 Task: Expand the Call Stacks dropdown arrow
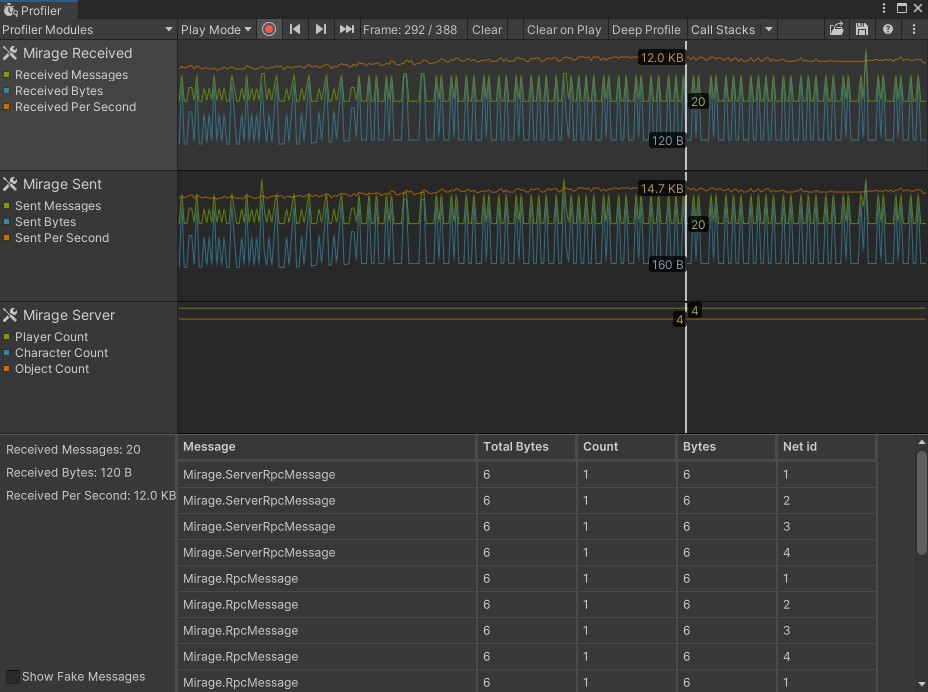tap(769, 30)
